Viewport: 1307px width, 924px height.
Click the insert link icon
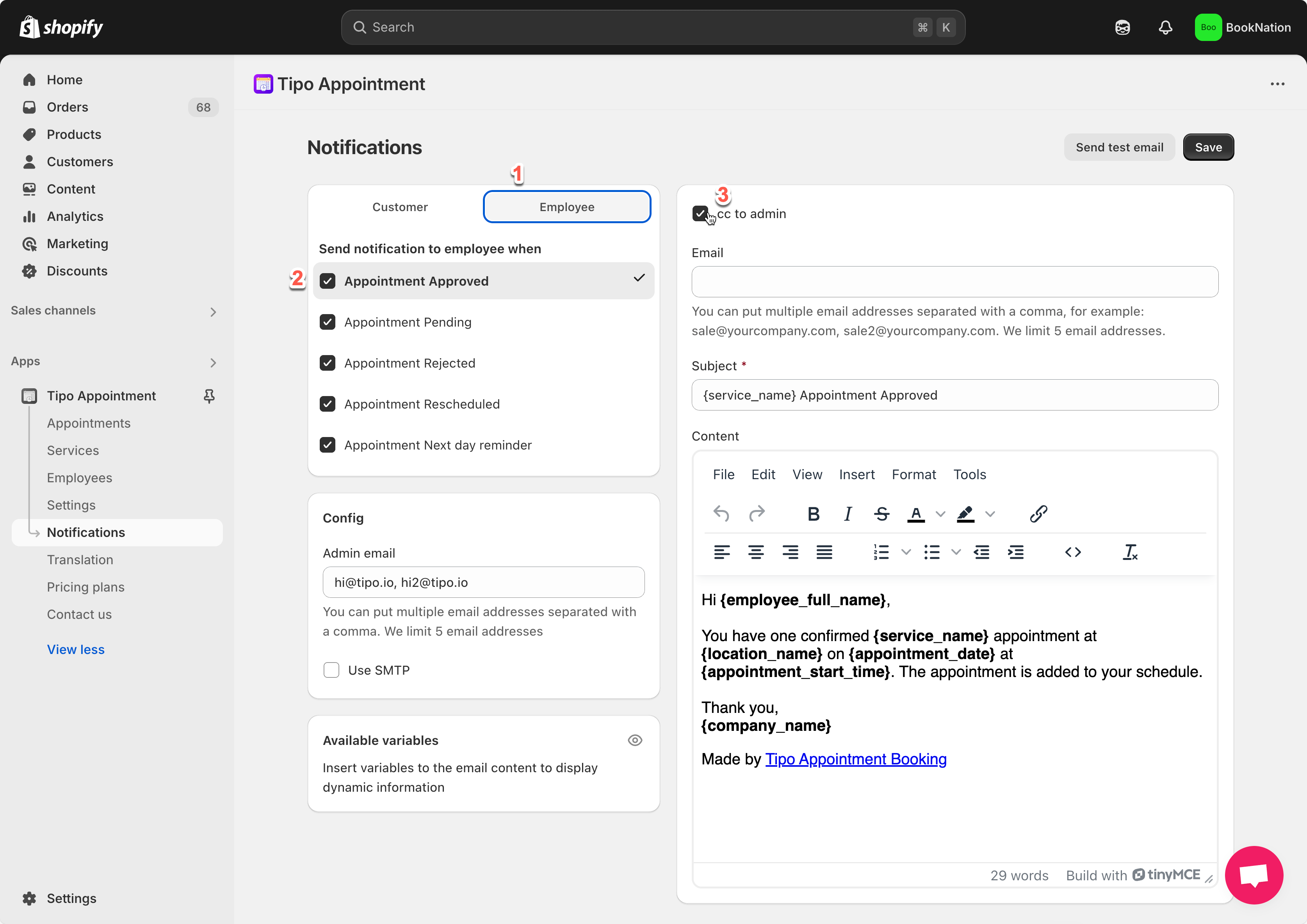pyautogui.click(x=1038, y=514)
